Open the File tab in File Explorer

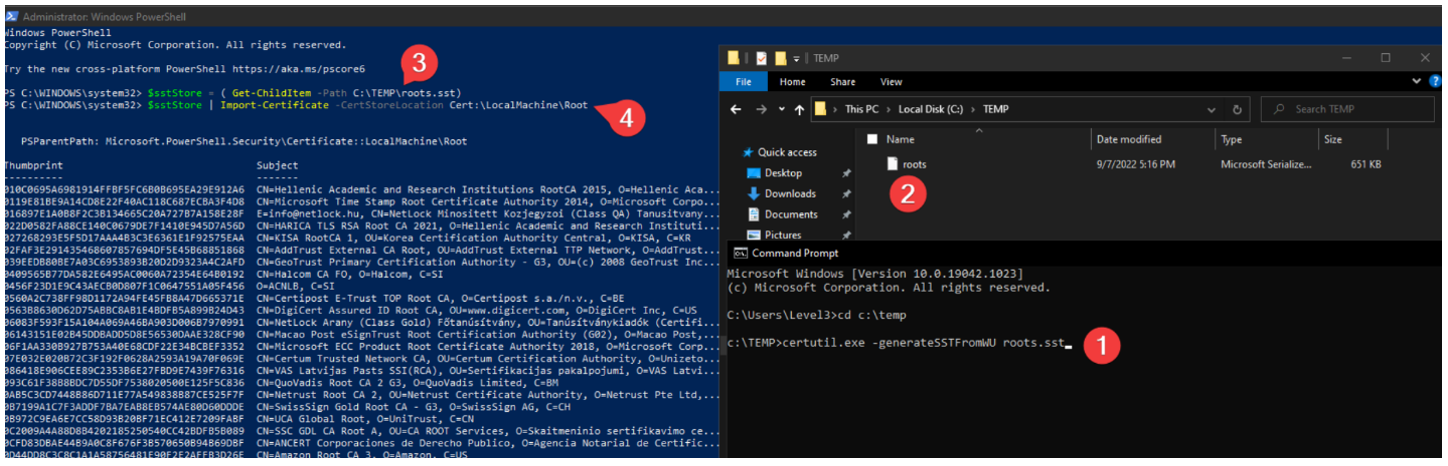[744, 82]
